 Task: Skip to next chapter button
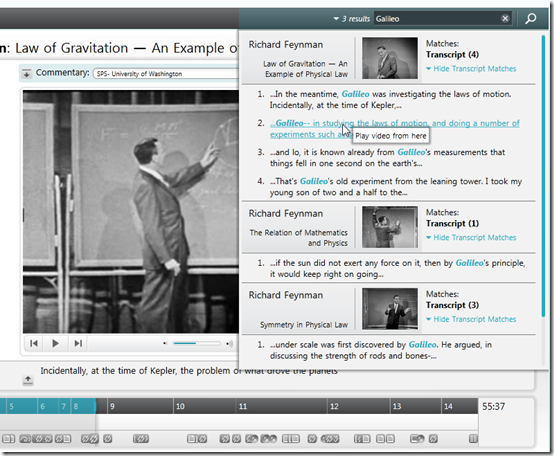pos(78,343)
